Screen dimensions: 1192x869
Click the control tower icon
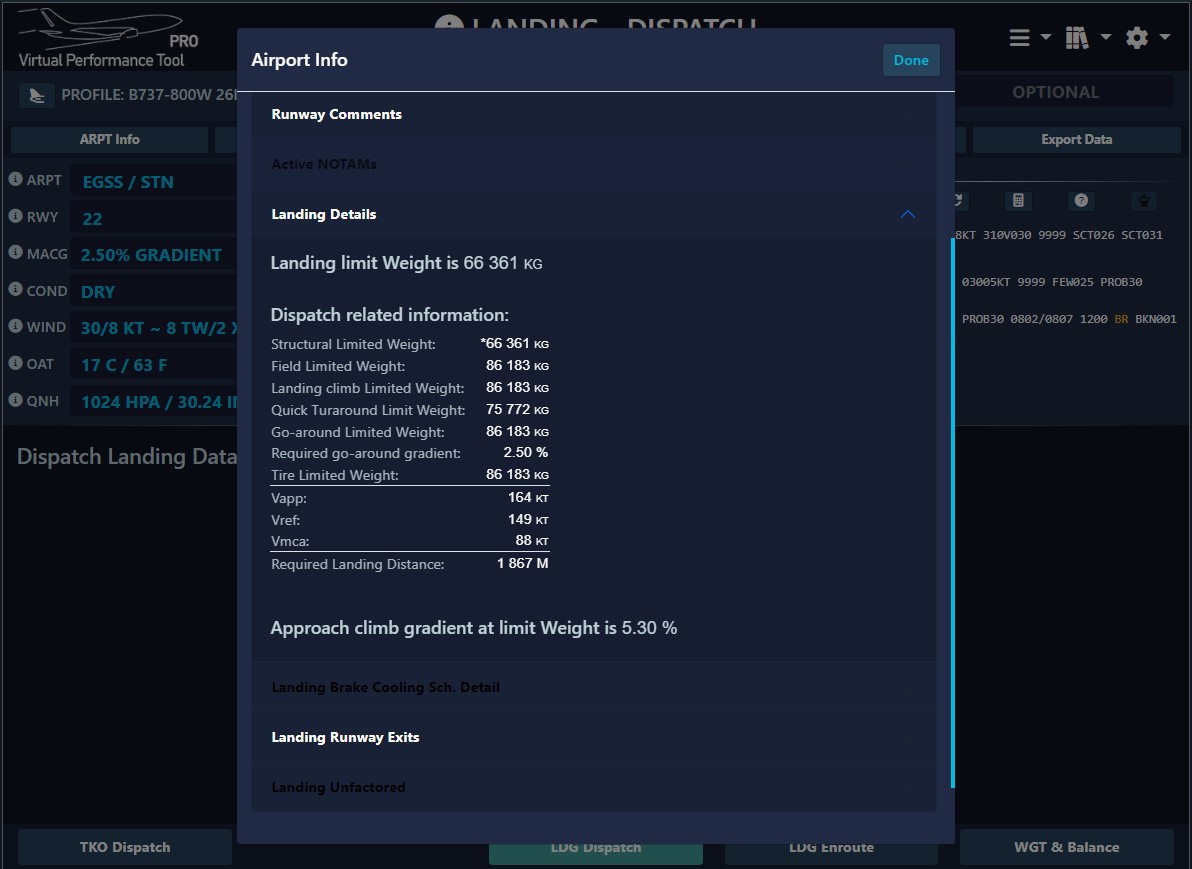[x=1144, y=200]
